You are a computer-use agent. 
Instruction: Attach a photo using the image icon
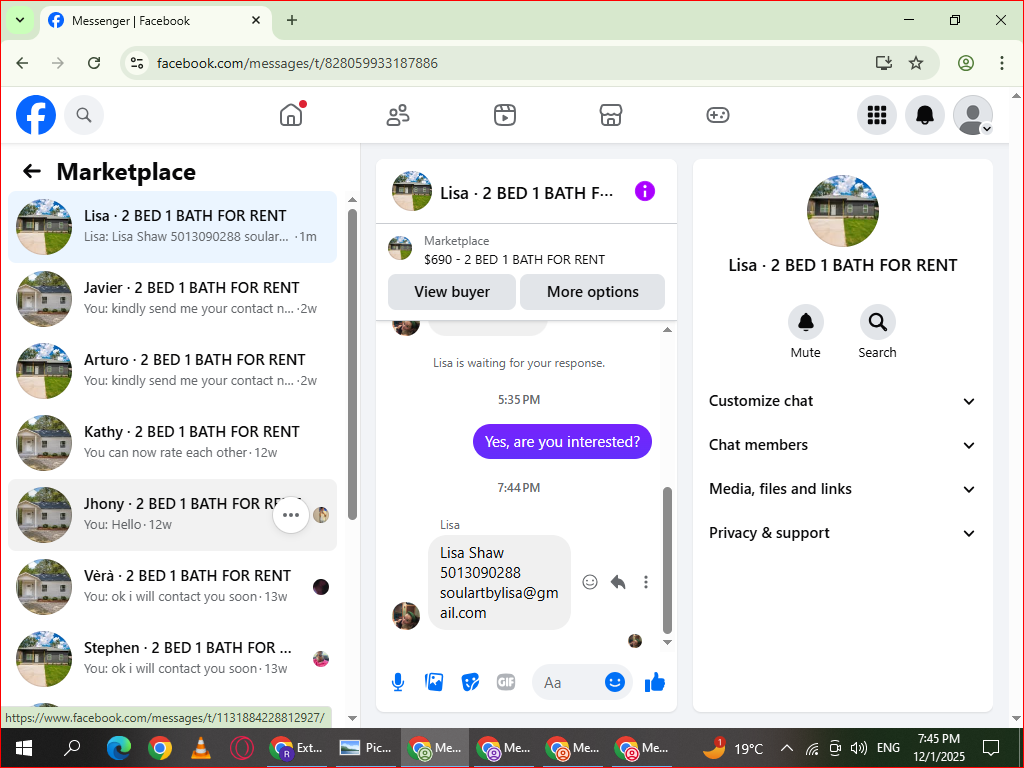point(434,682)
